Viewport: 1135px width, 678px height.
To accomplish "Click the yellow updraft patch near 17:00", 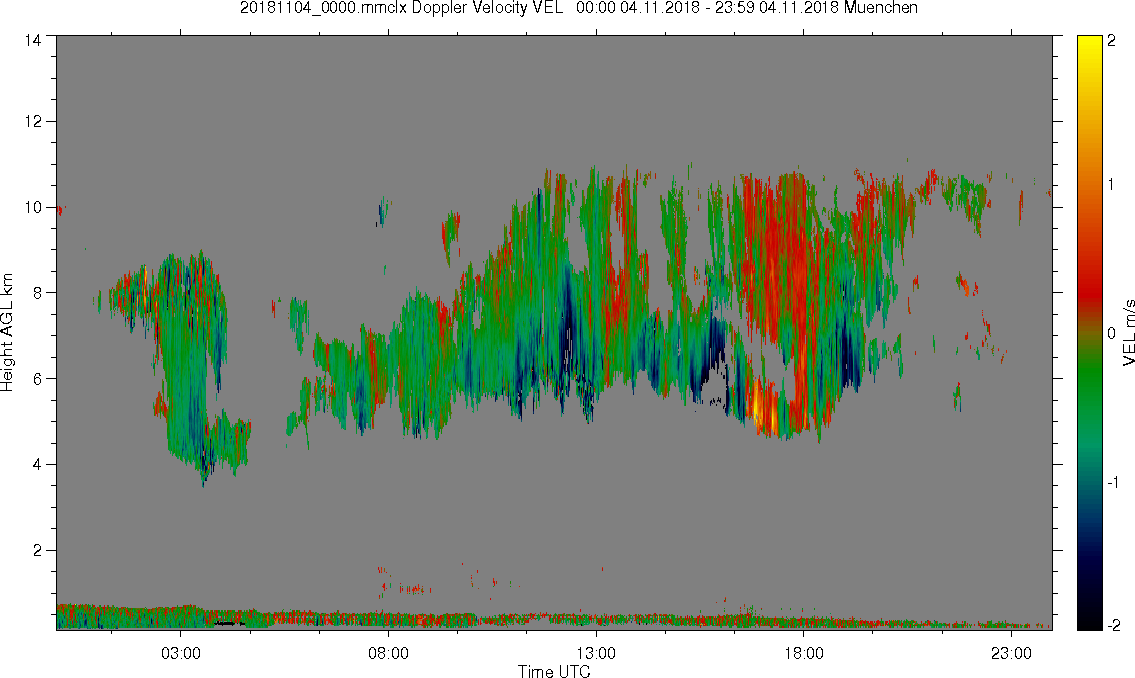I will coord(764,409).
